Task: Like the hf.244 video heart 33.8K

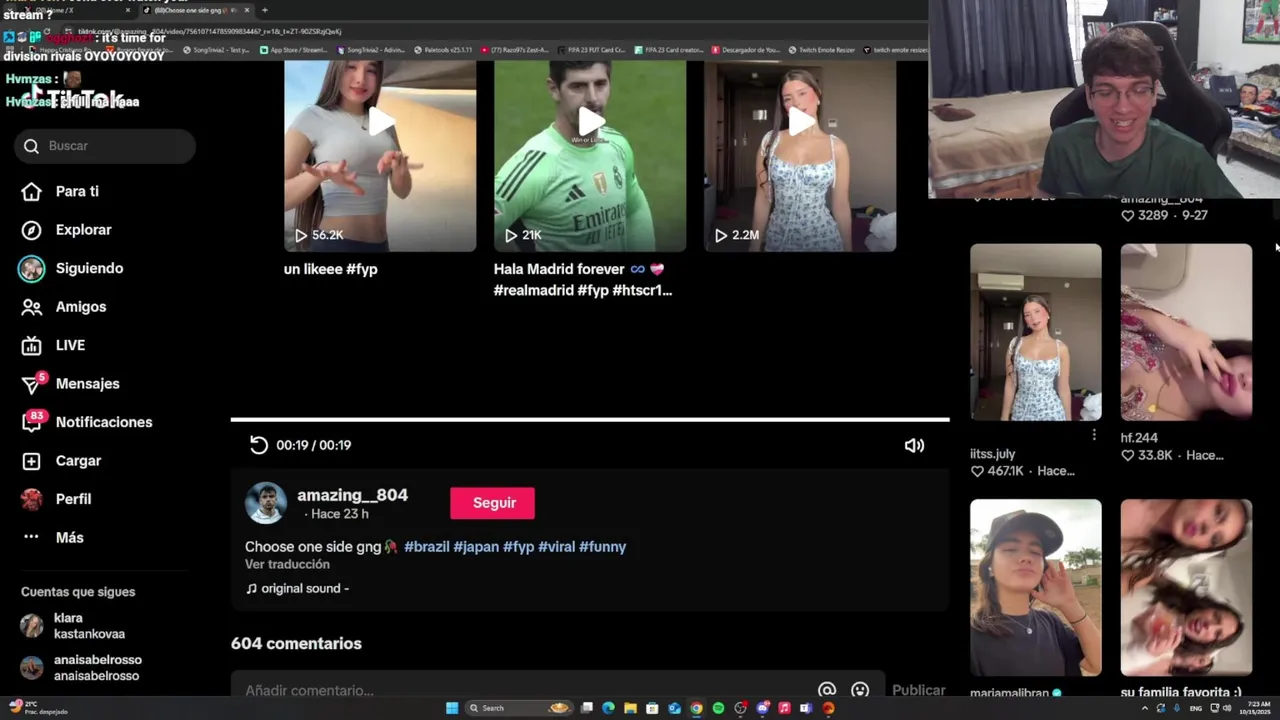Action: [1128, 456]
